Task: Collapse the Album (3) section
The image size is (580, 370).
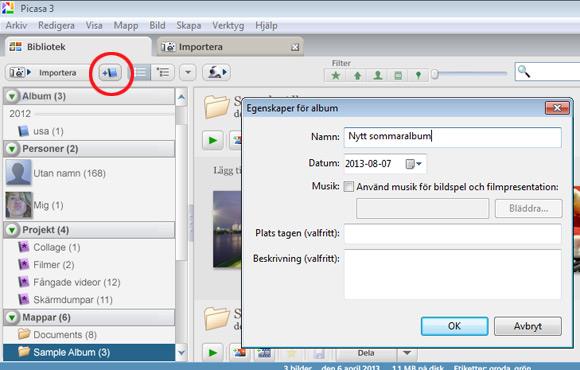Action: coord(12,96)
